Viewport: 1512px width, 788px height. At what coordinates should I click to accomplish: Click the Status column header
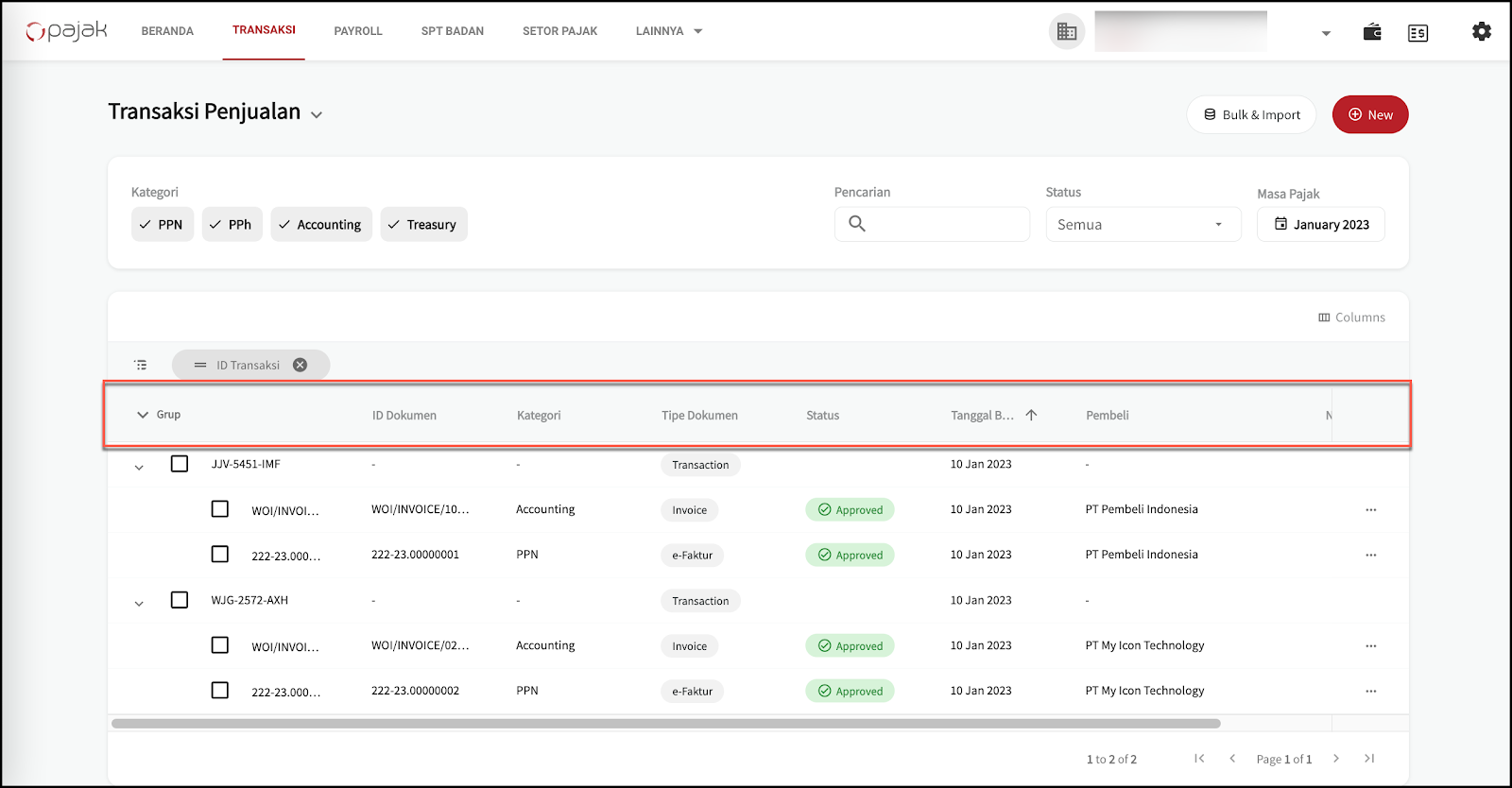[x=822, y=416]
